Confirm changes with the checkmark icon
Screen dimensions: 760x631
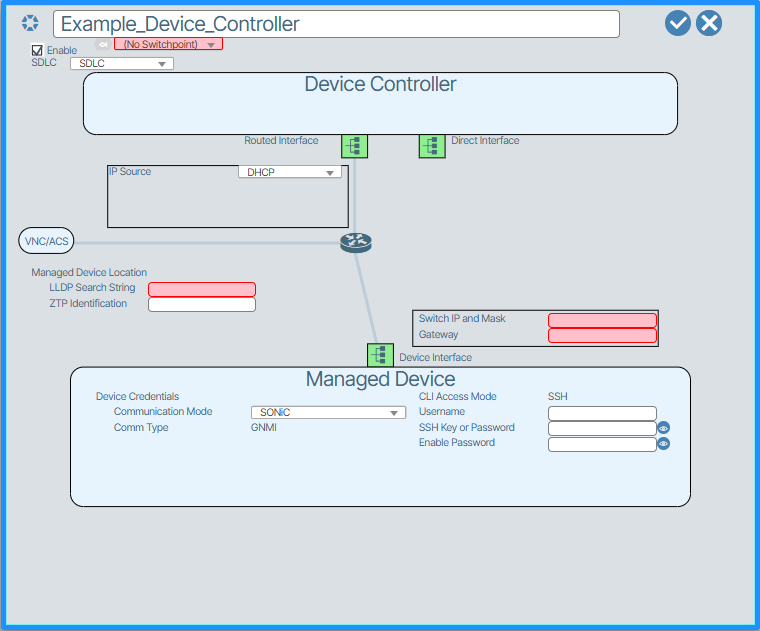click(678, 23)
